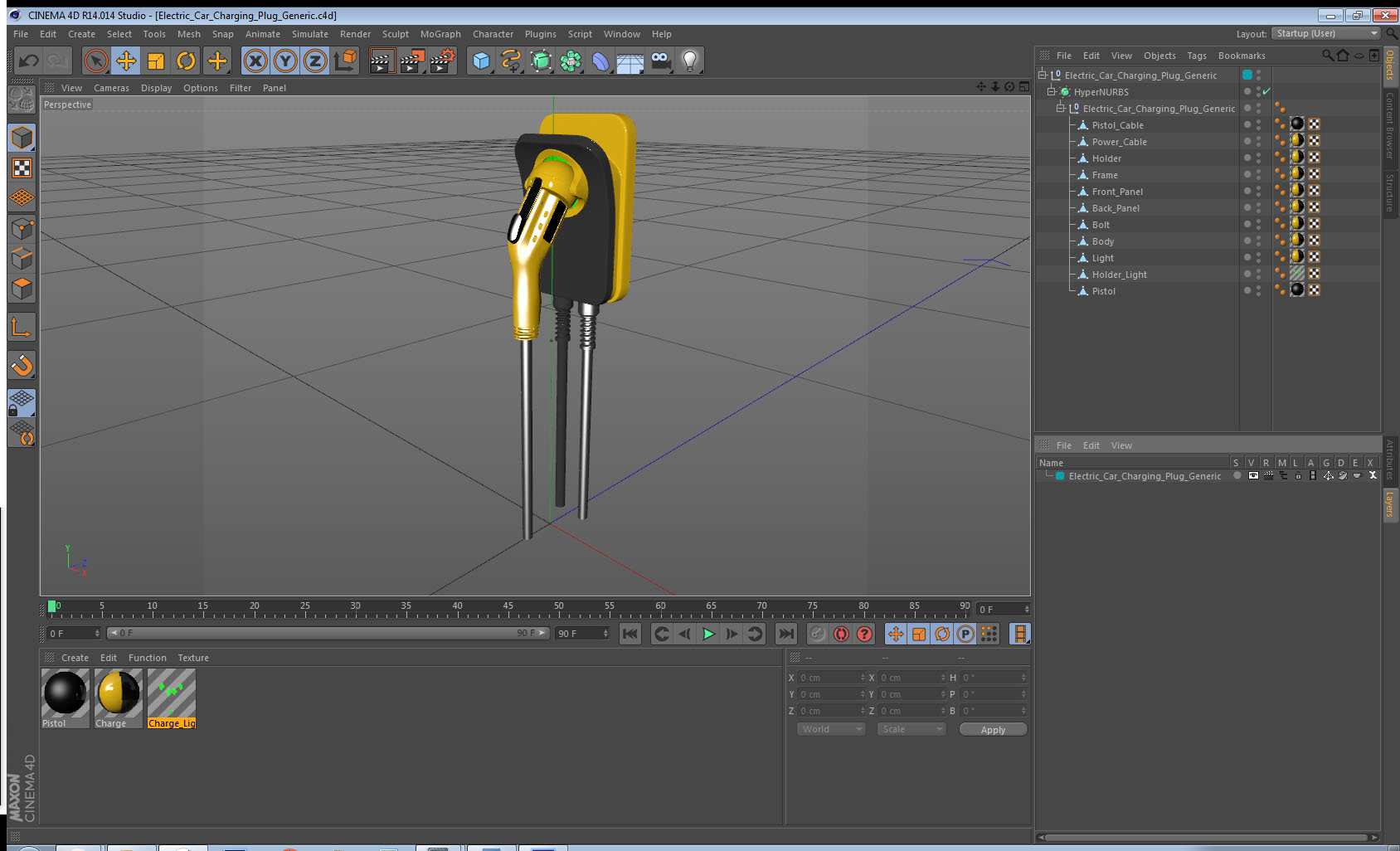Open the Scale mode dropdown
Viewport: 1400px width, 851px height.
tap(911, 729)
